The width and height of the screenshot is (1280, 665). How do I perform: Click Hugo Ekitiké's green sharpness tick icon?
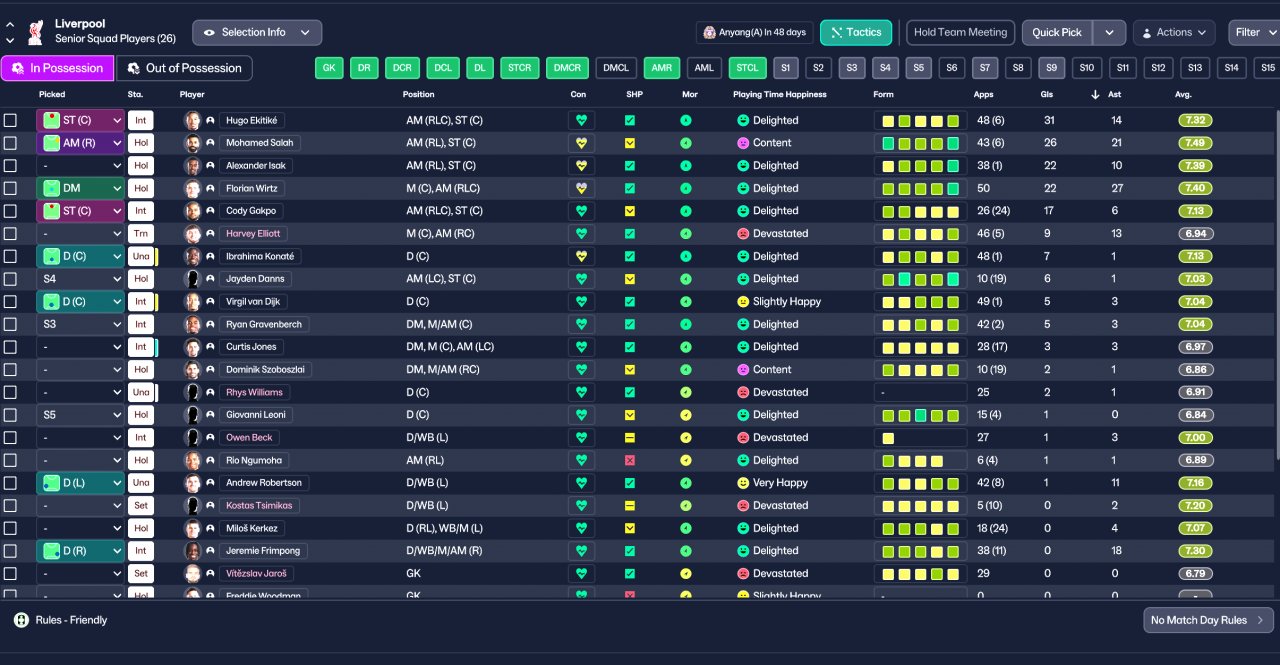(630, 120)
